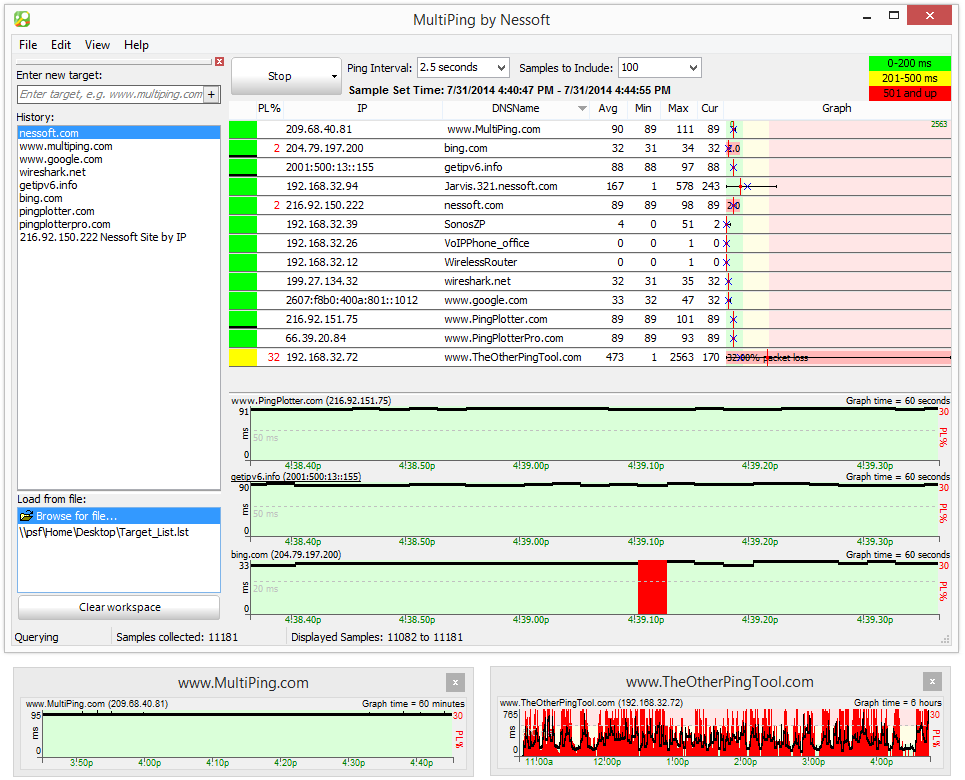Open the View menu
The width and height of the screenshot is (965, 780).
[x=98, y=45]
